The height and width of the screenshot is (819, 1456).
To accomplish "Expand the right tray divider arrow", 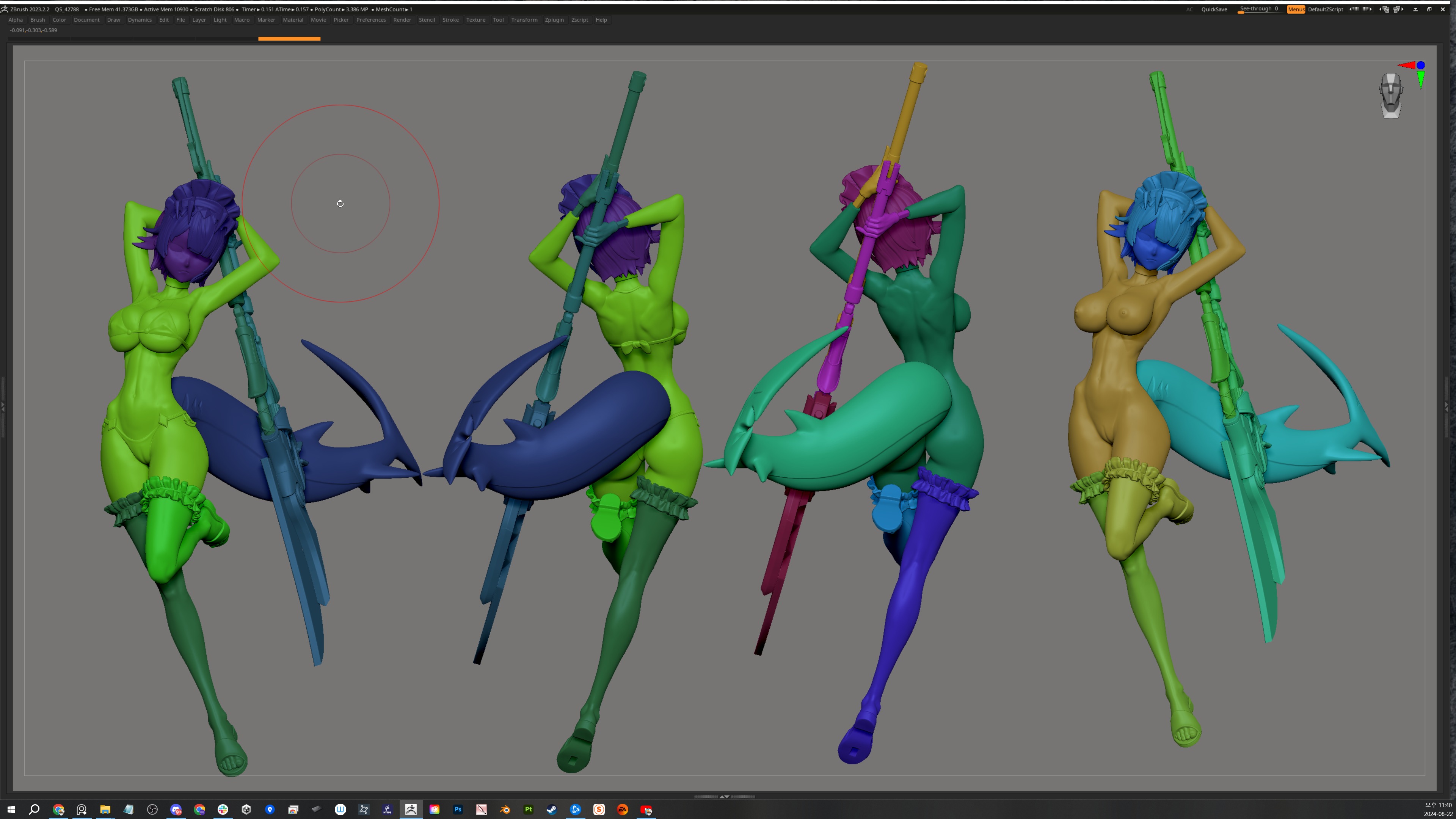I will tap(1447, 406).
